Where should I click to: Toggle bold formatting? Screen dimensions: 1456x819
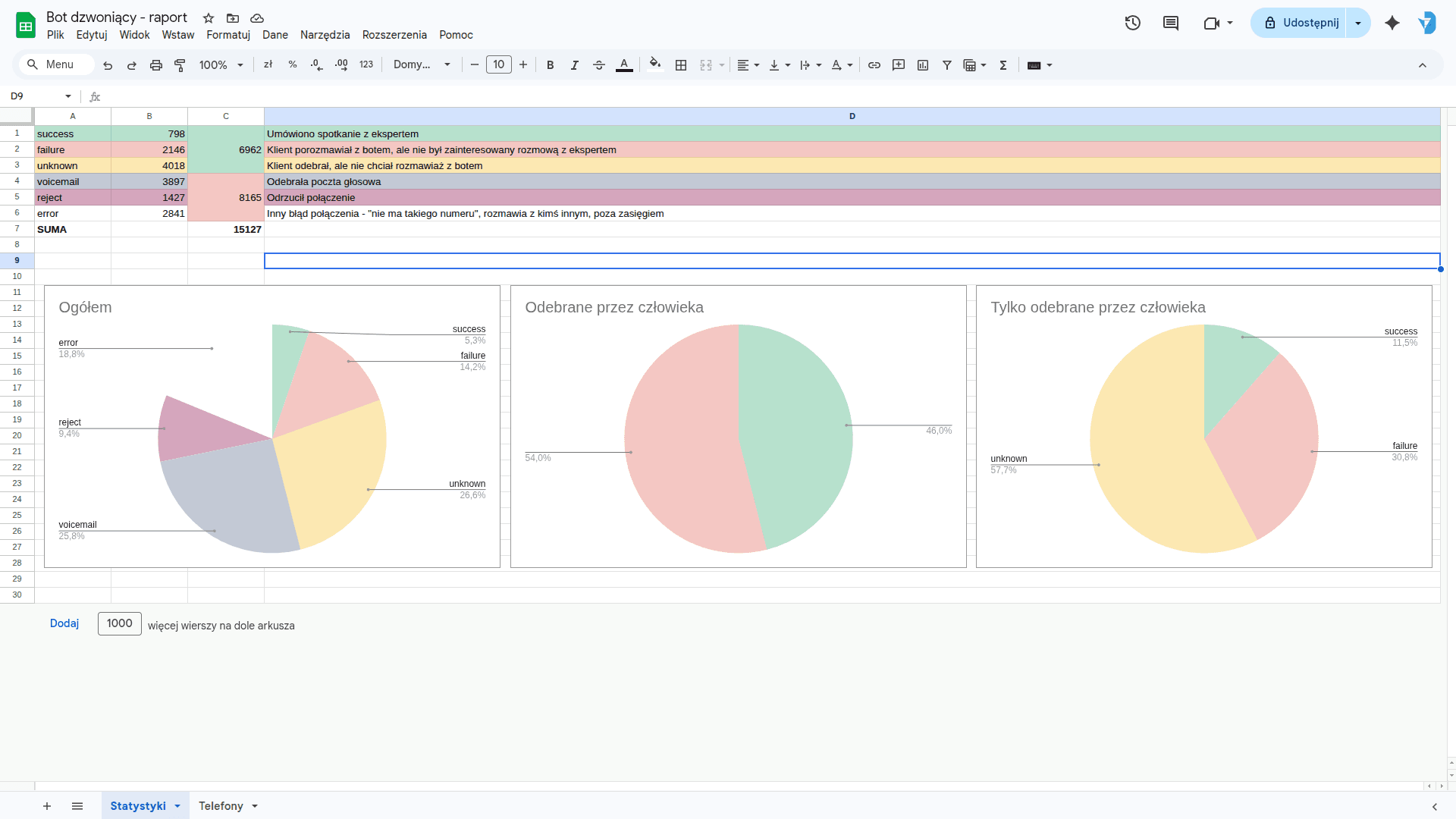551,65
